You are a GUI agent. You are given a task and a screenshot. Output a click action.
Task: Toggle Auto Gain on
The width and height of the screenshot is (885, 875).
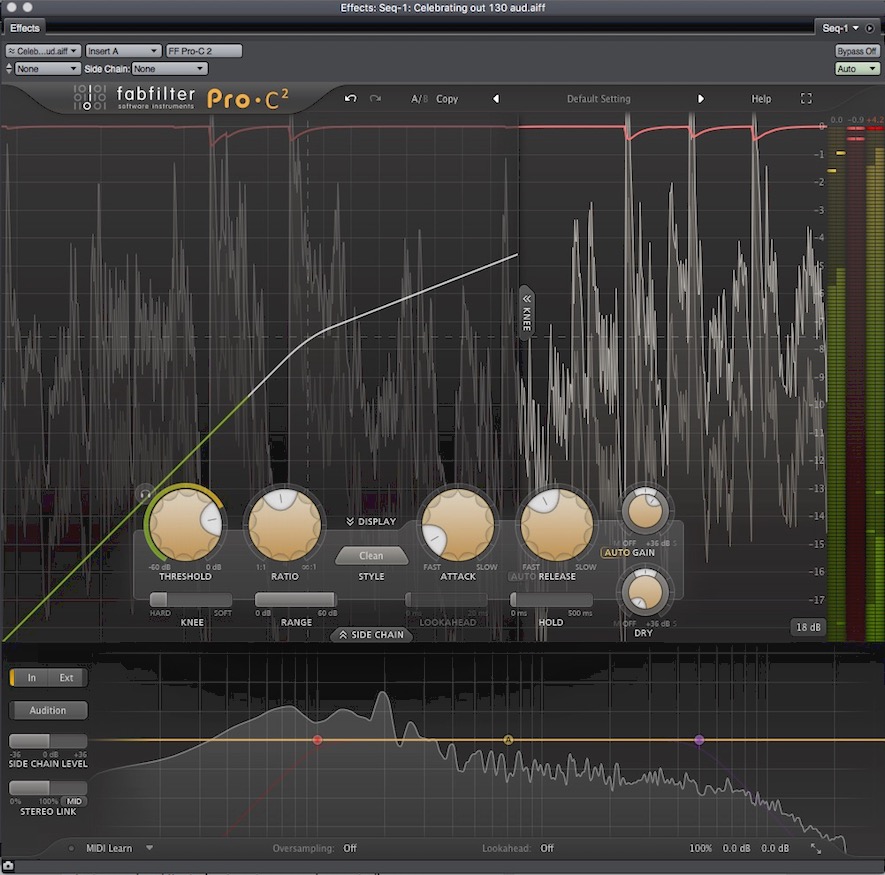(x=615, y=553)
